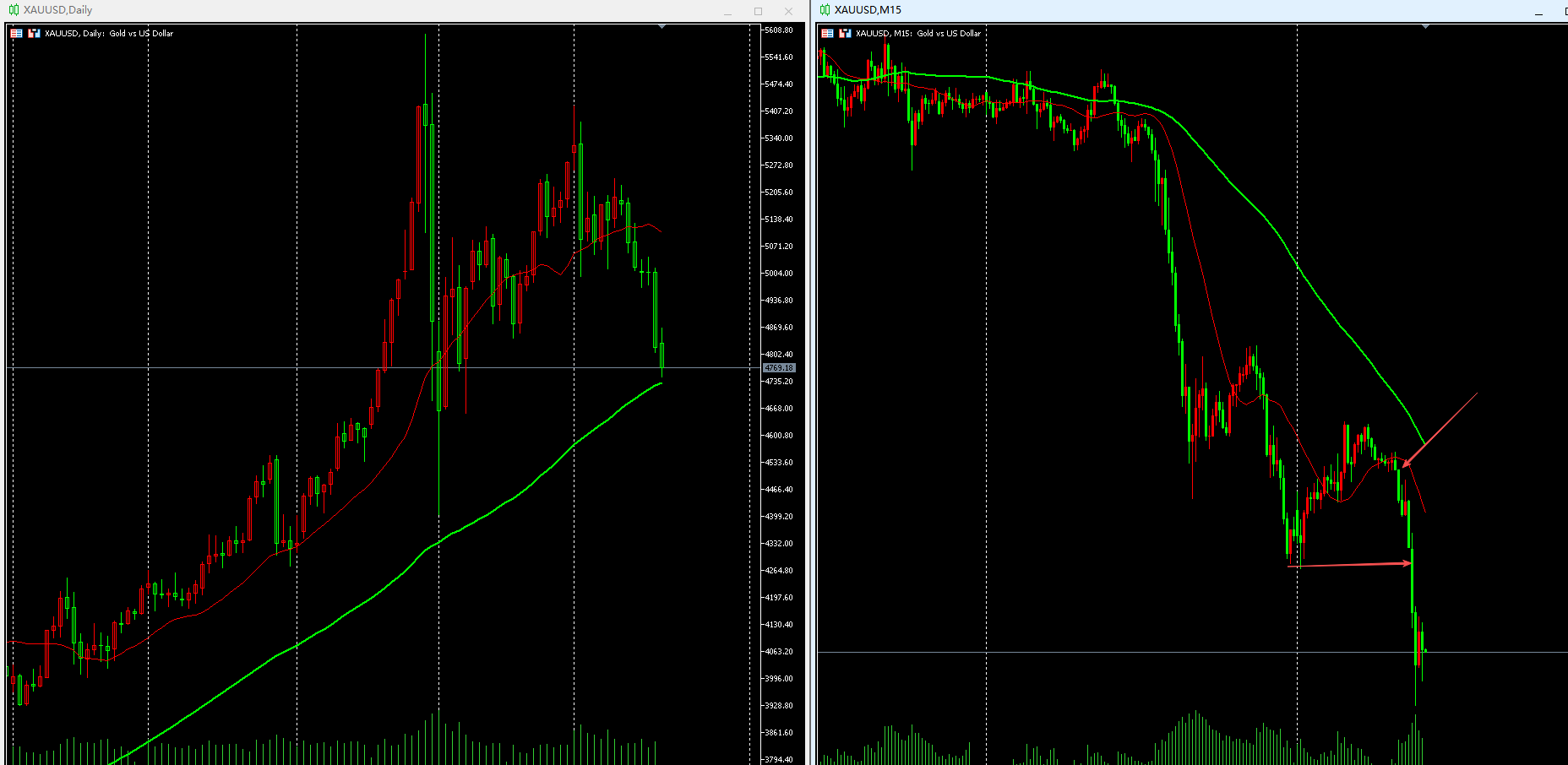1568x765 pixels.
Task: Click the 5608.80 level on Daily price scale
Action: click(778, 30)
